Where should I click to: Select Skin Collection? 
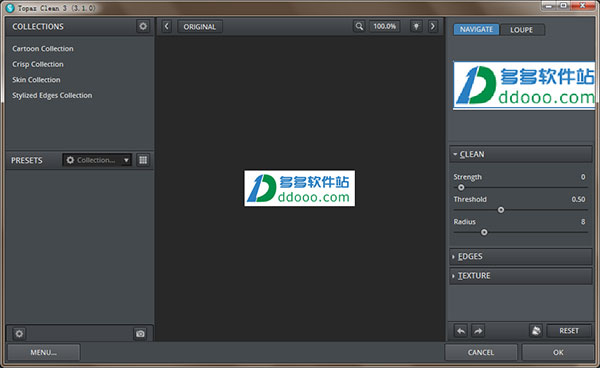tap(36, 80)
